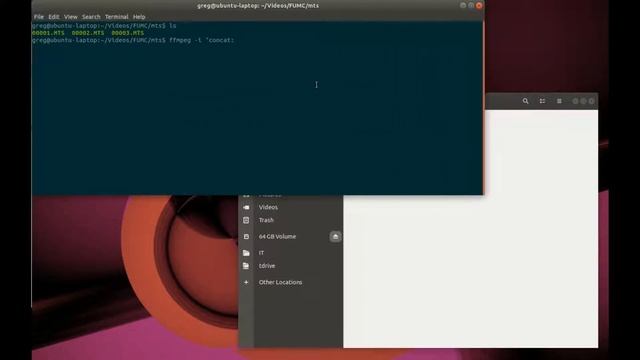Open the Terminal menu in menu bar
The image size is (640, 360).
click(x=117, y=17)
